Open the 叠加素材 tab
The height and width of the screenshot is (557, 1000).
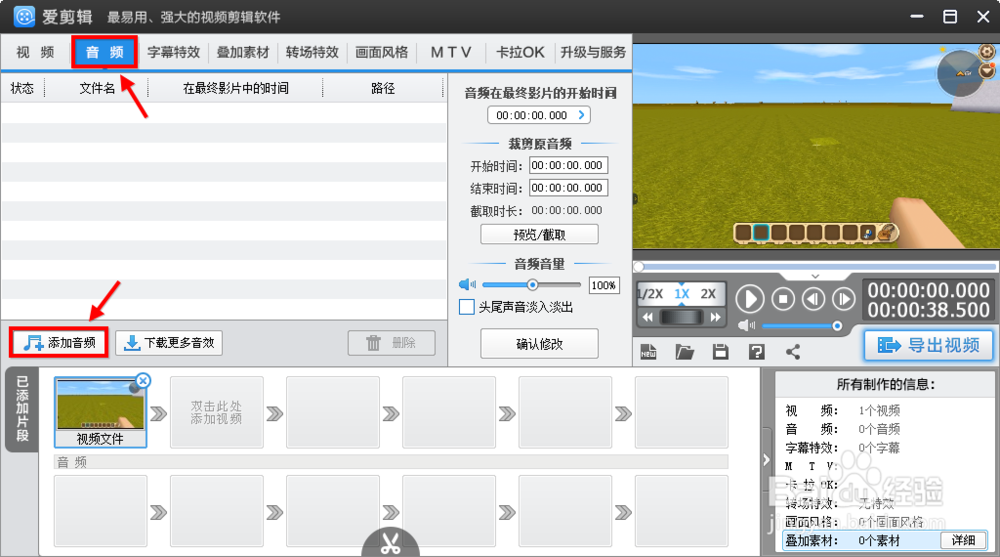tap(243, 52)
